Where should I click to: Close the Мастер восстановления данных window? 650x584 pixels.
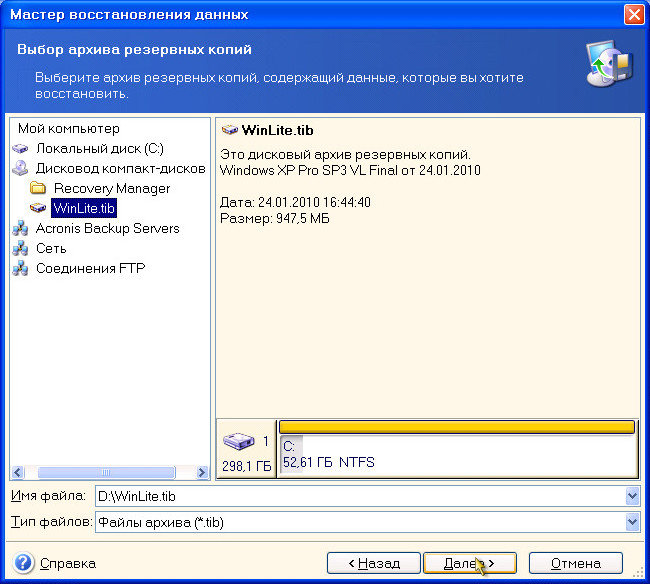coord(634,15)
